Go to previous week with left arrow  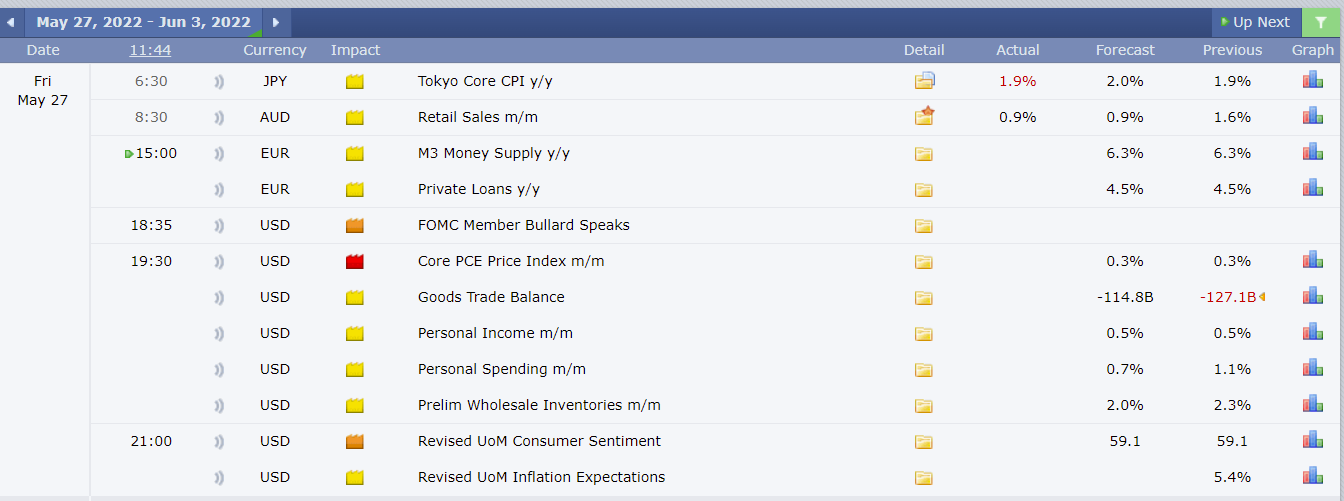coord(10,22)
